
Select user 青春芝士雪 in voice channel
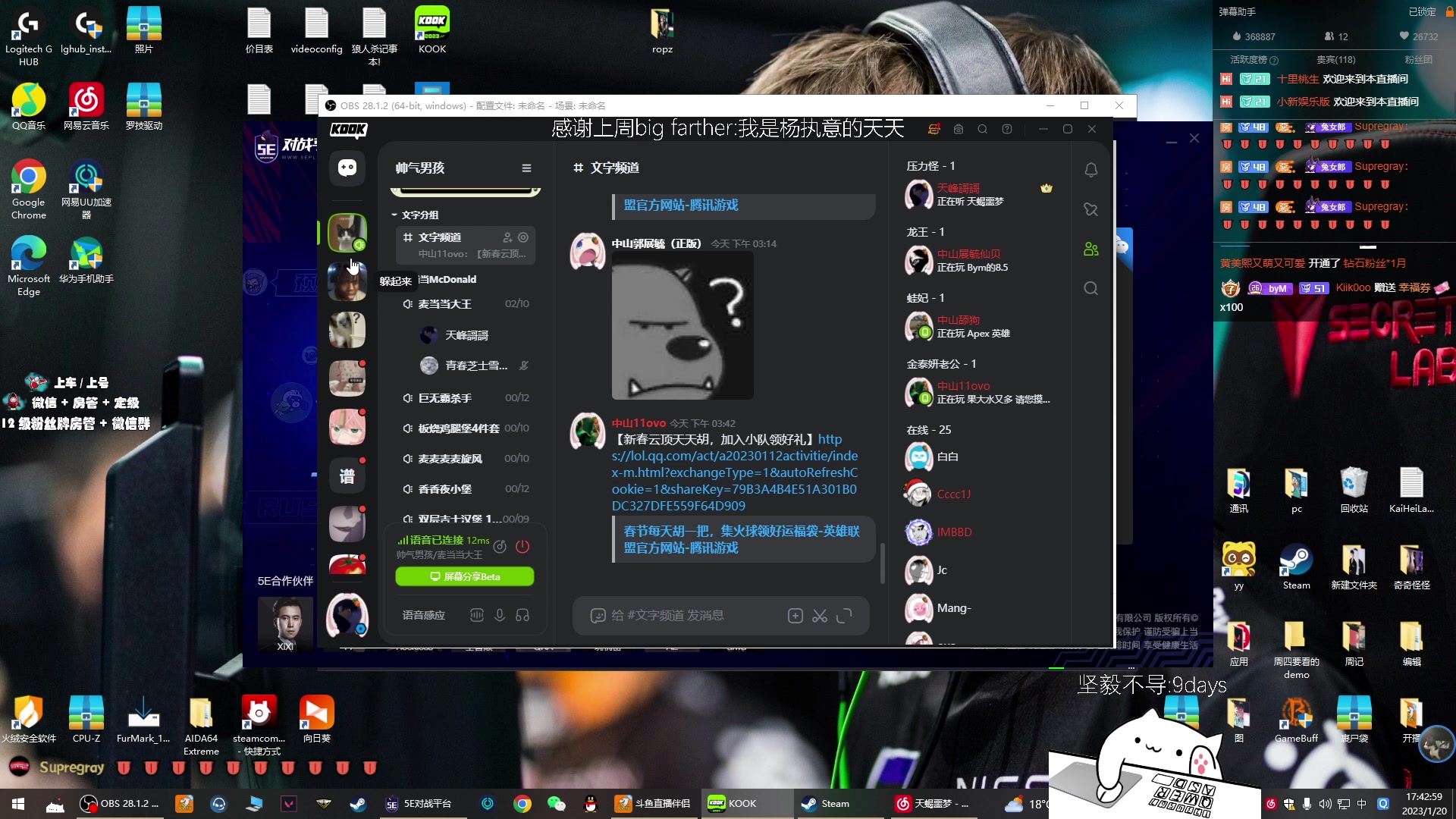tap(474, 366)
